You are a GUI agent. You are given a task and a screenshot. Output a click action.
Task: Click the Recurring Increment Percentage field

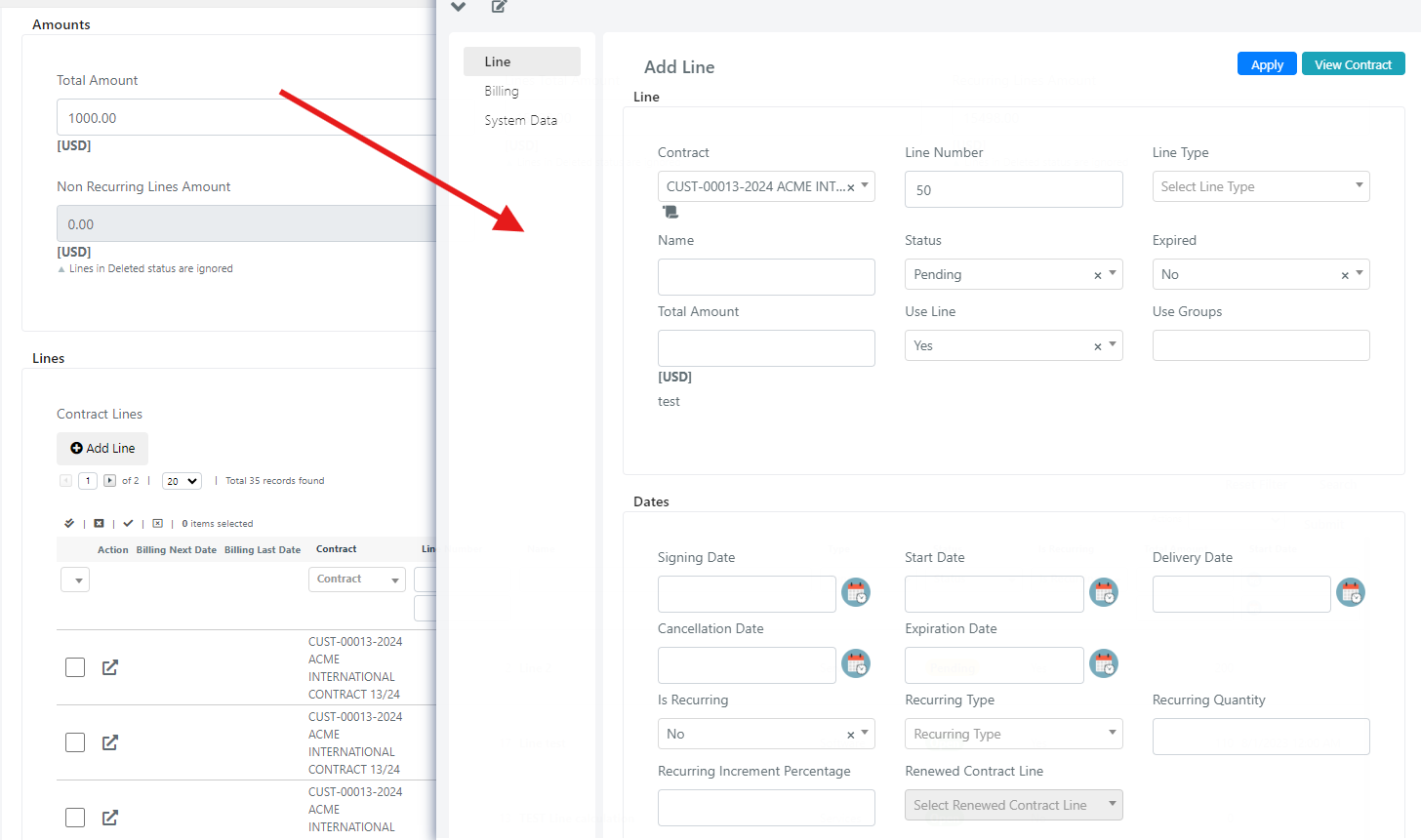pyautogui.click(x=766, y=808)
